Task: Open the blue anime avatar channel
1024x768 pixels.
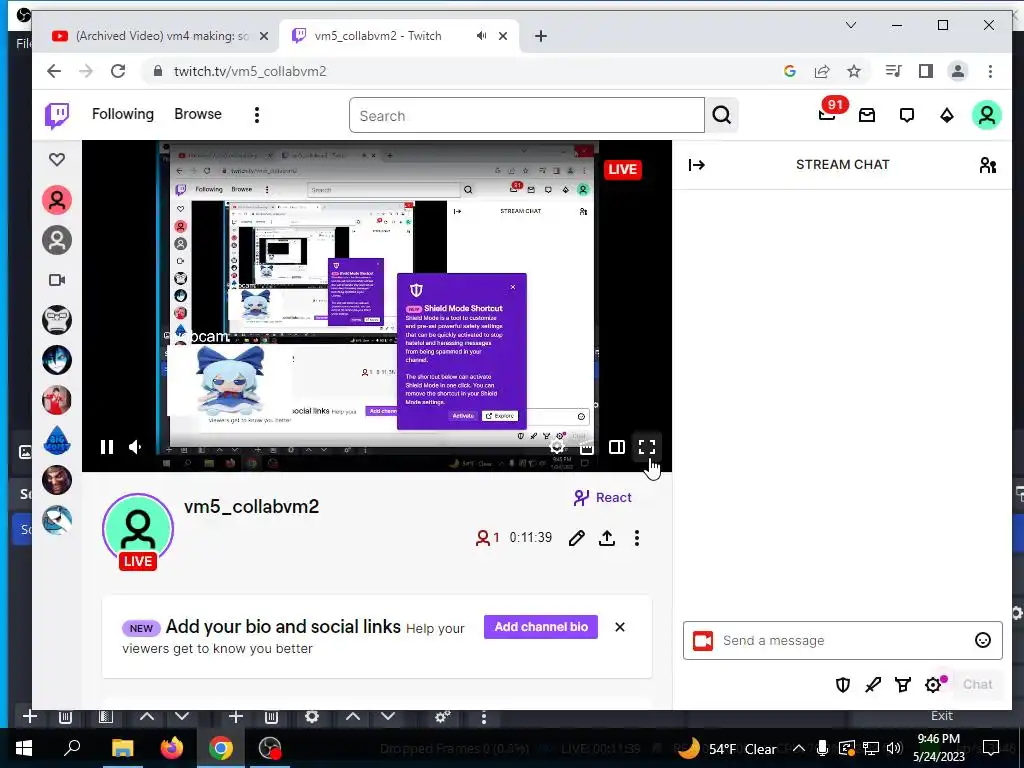Action: tap(57, 360)
